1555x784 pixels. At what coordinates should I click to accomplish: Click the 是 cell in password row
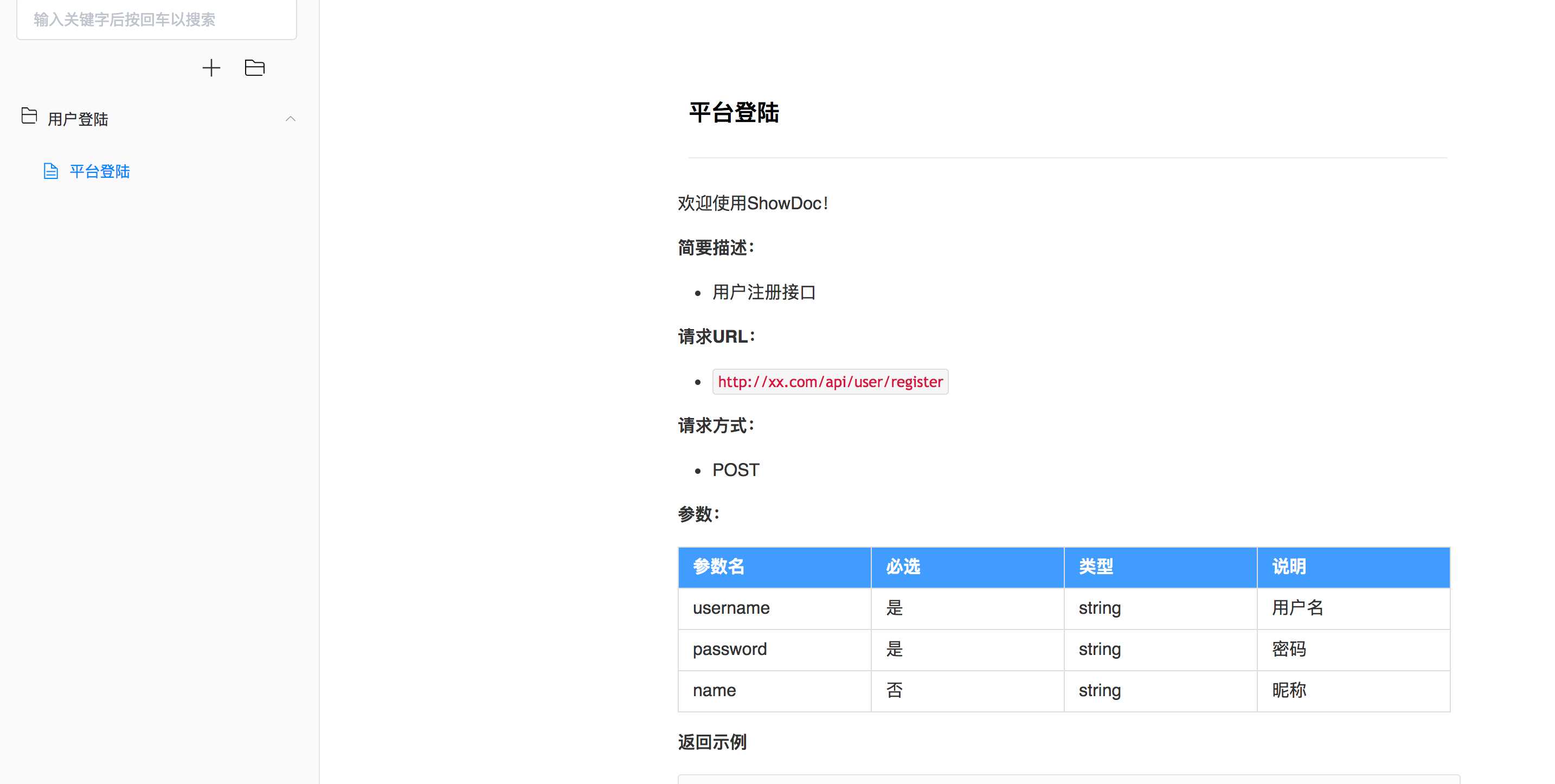[x=968, y=650]
